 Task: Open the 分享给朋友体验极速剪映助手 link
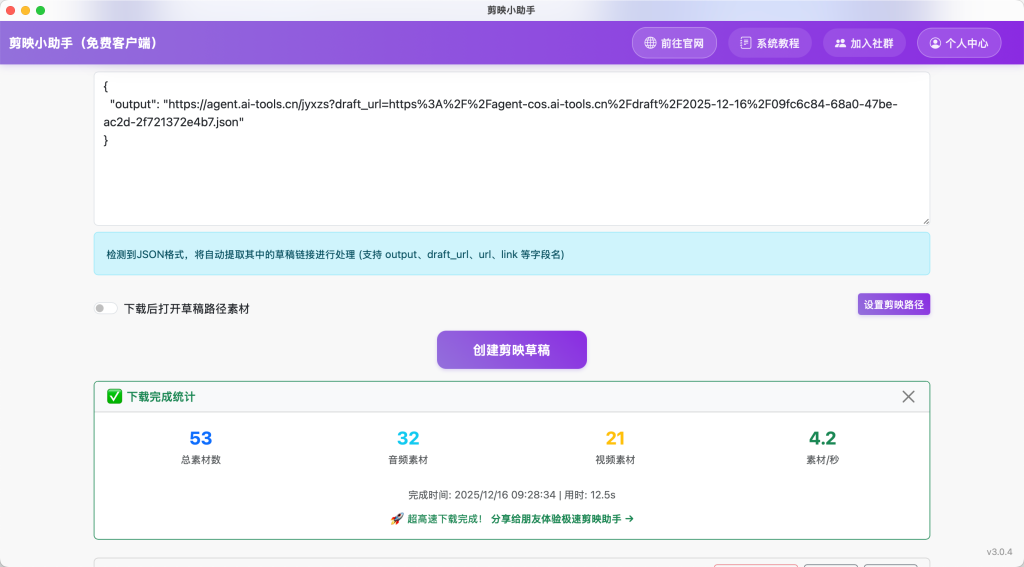tap(562, 519)
